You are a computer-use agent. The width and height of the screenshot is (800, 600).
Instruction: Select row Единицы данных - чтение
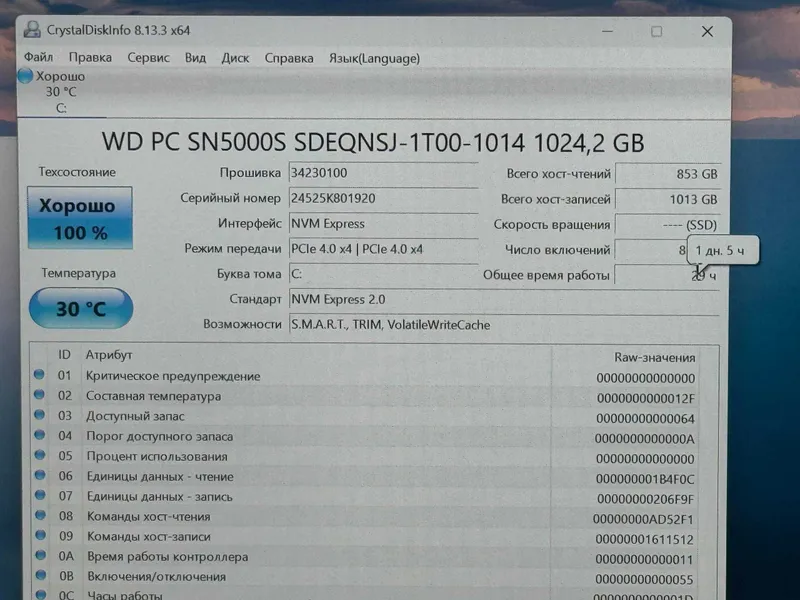(364, 477)
